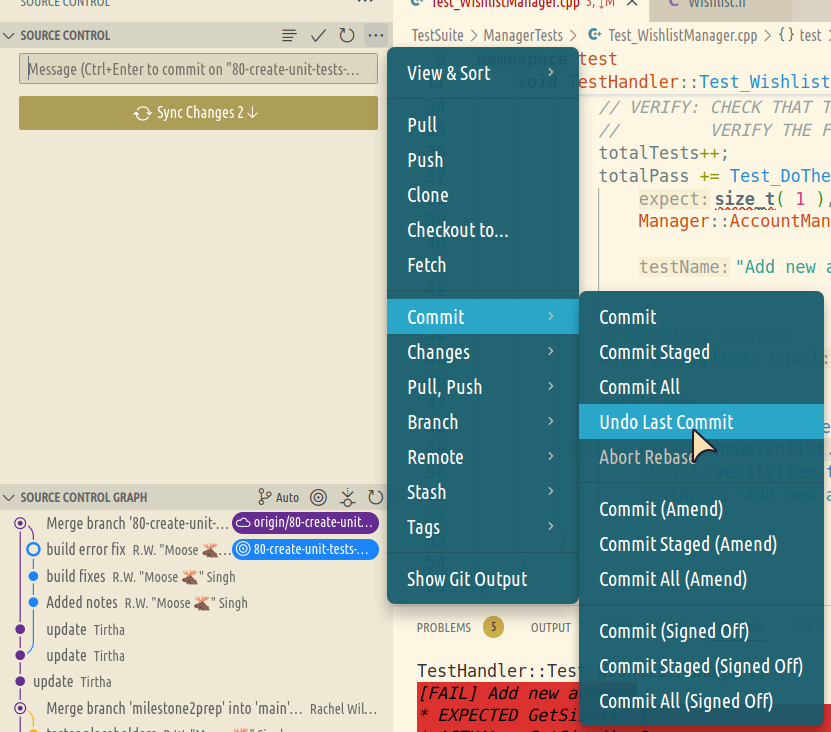Click the Sync Changes 2 button

click(x=198, y=113)
